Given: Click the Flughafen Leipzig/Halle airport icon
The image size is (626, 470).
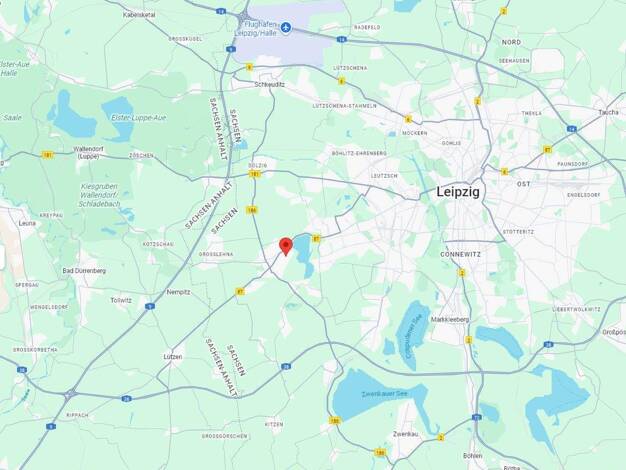Looking at the screenshot, I should 285,28.
